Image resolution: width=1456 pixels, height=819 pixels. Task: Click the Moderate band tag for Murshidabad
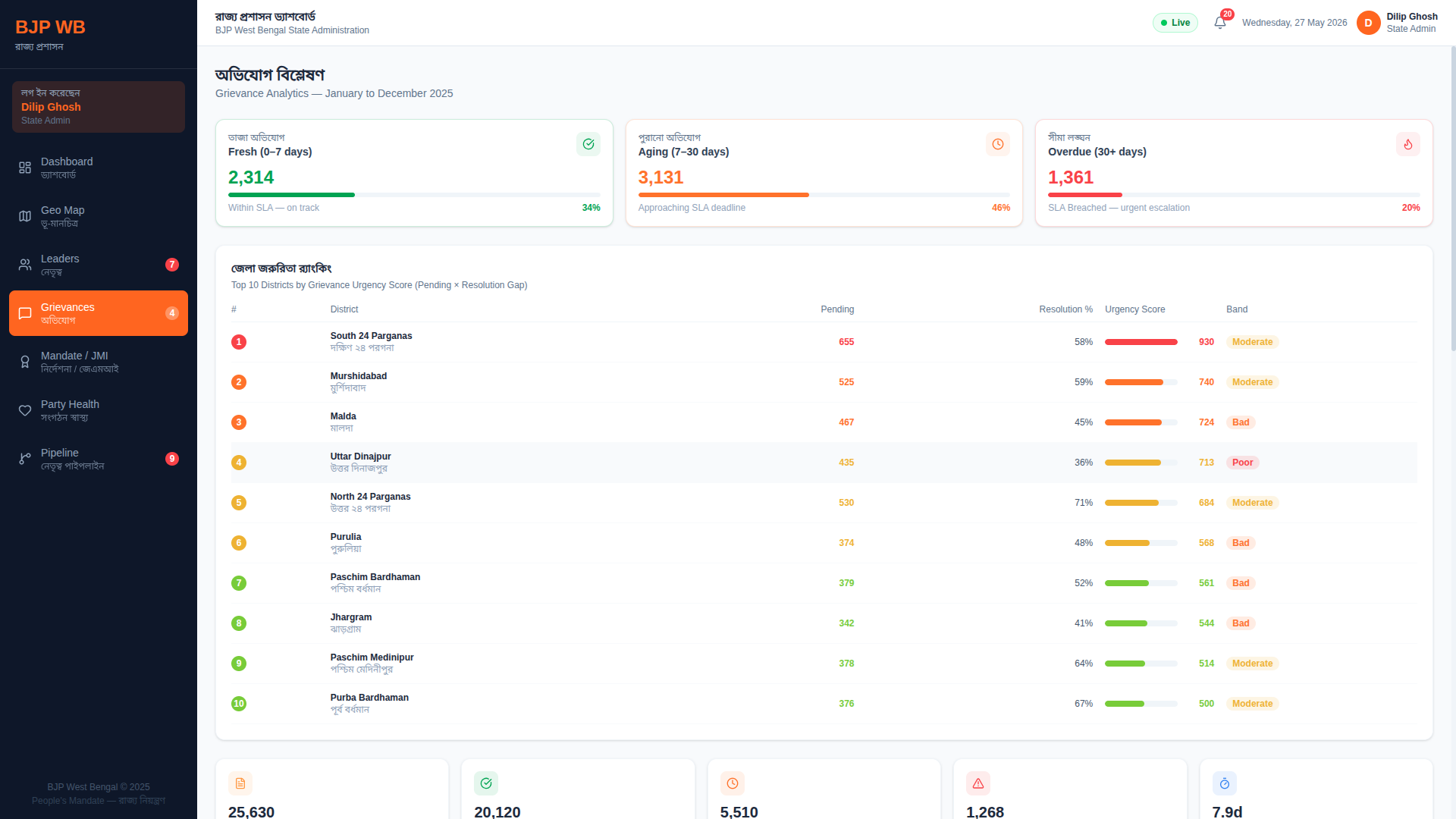[1252, 382]
